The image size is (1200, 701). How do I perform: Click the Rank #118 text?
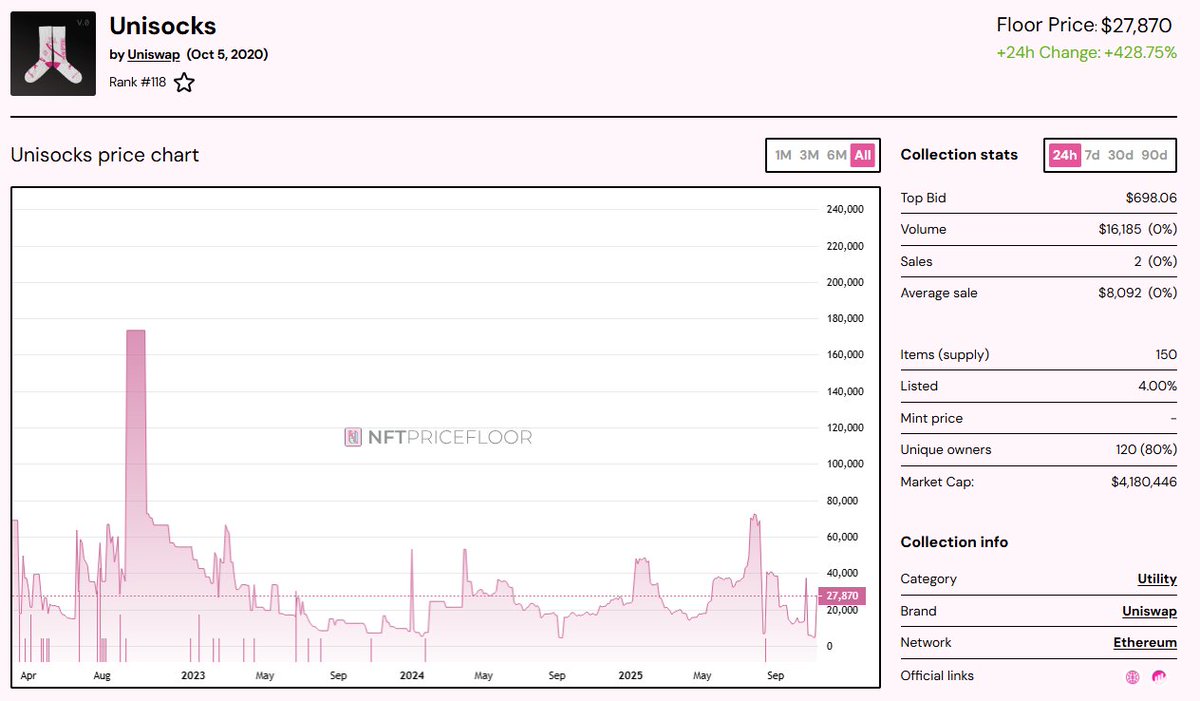coord(138,83)
